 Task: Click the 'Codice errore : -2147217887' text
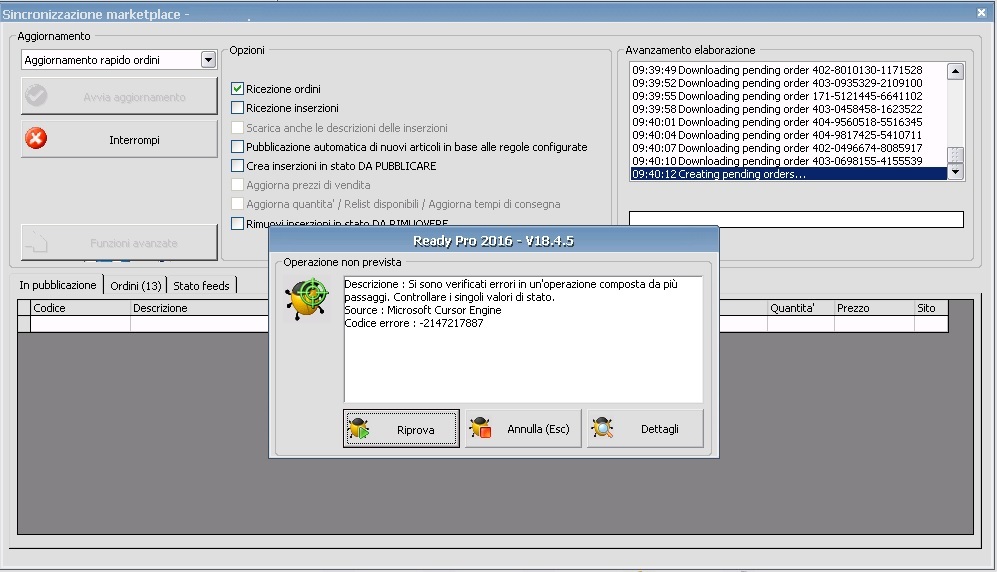(x=413, y=323)
